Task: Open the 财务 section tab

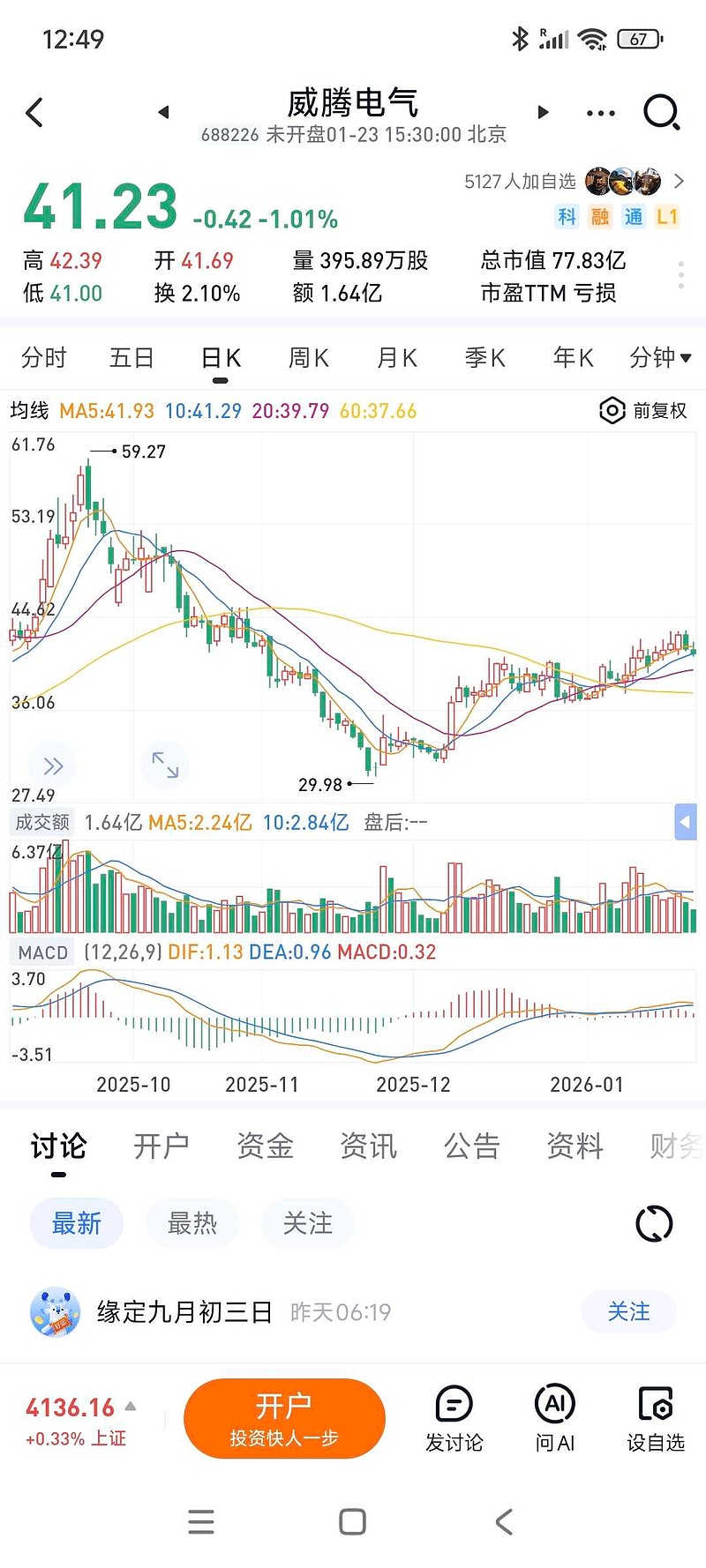Action: pyautogui.click(x=677, y=1146)
